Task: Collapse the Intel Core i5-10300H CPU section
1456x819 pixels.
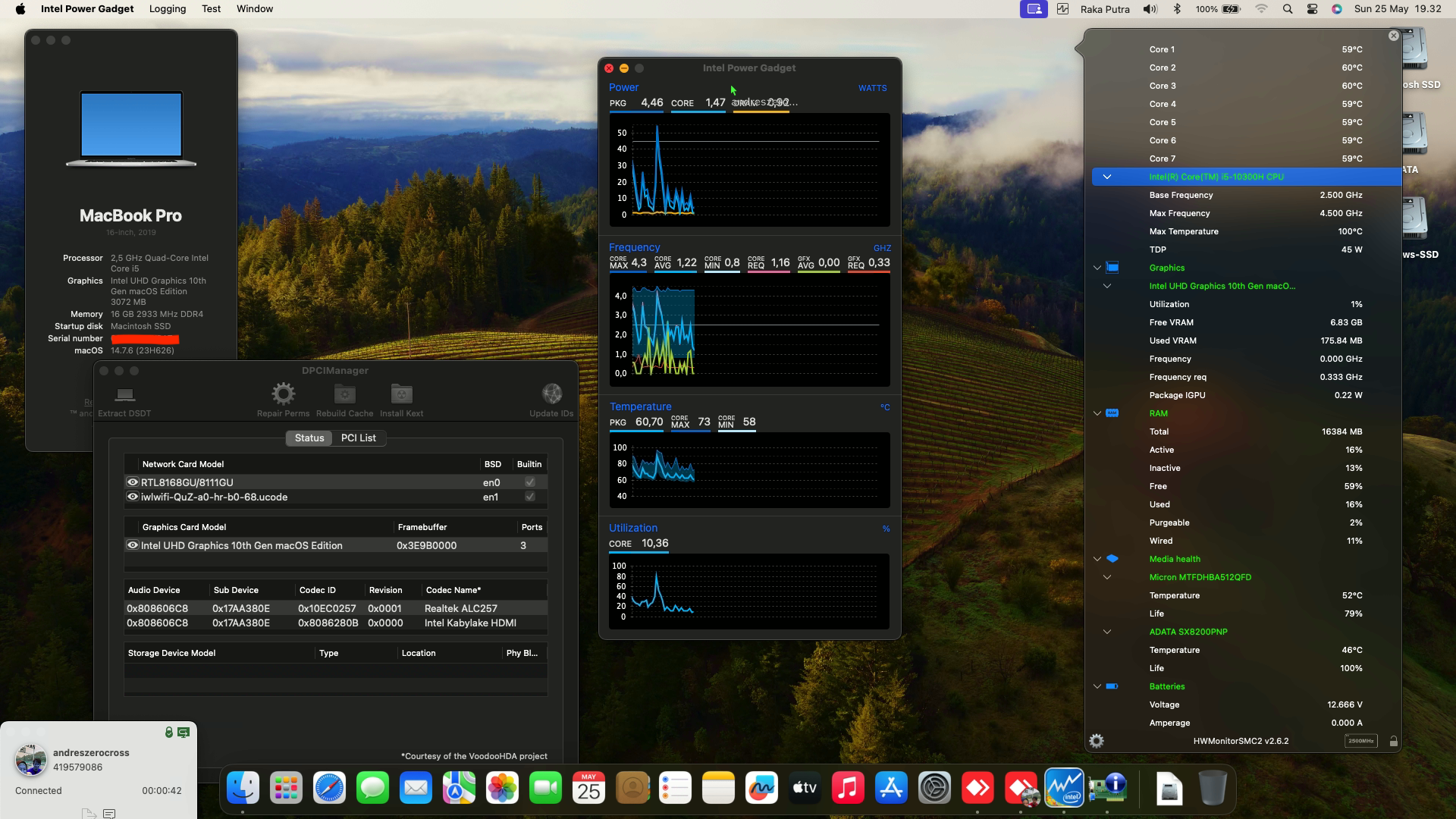Action: tap(1107, 176)
